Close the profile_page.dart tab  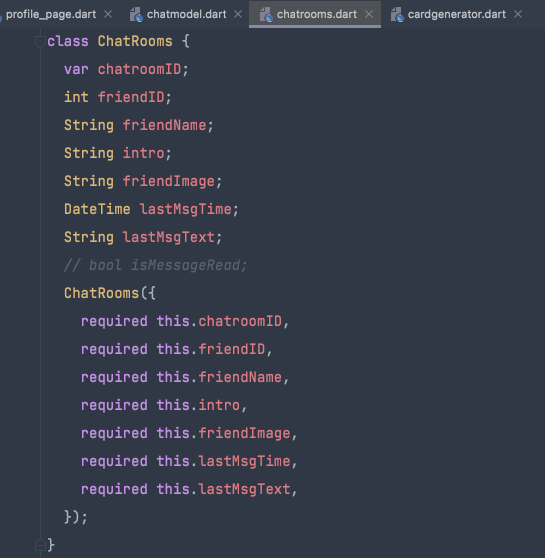(x=108, y=14)
